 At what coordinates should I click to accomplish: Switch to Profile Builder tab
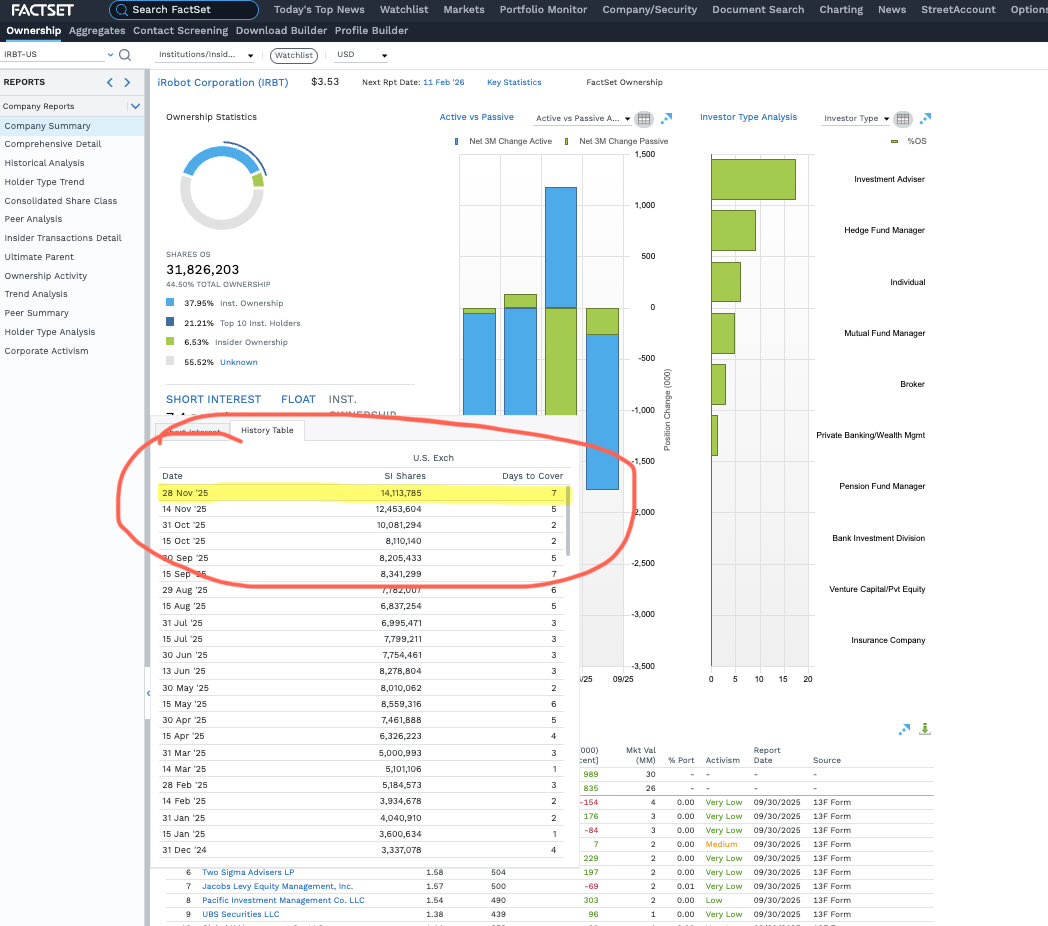pyautogui.click(x=371, y=31)
